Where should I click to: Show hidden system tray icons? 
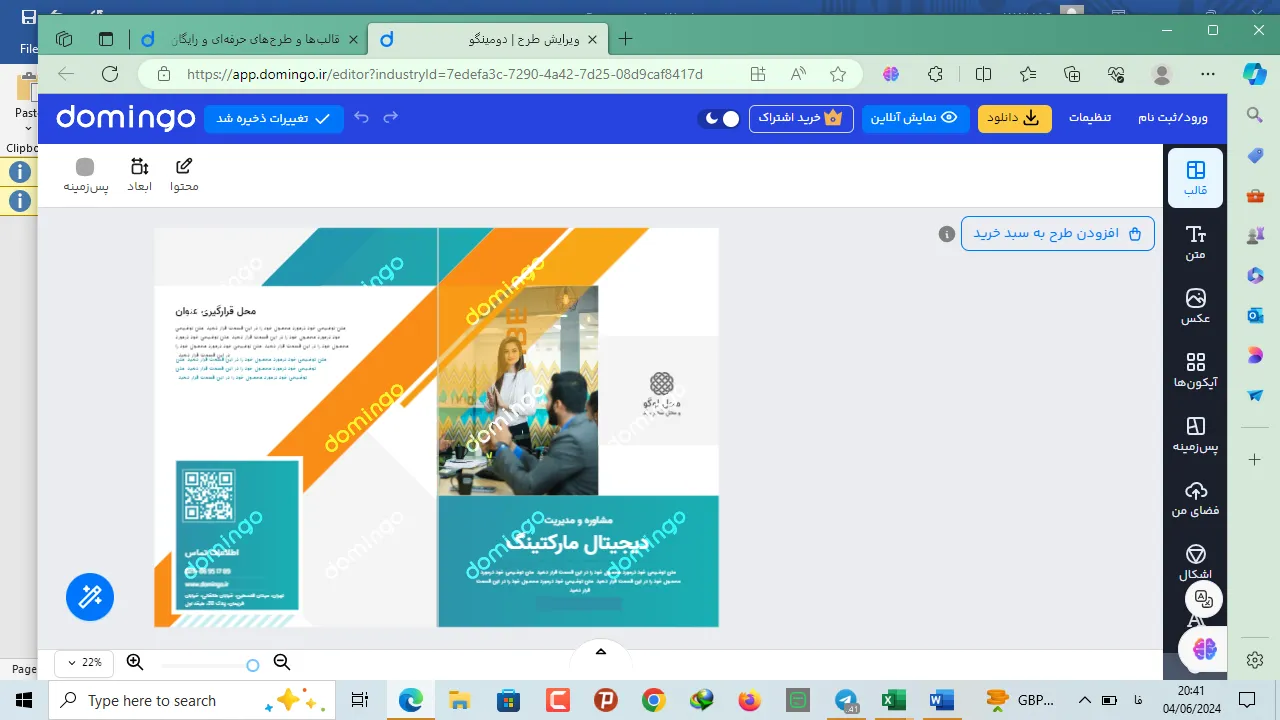1084,700
